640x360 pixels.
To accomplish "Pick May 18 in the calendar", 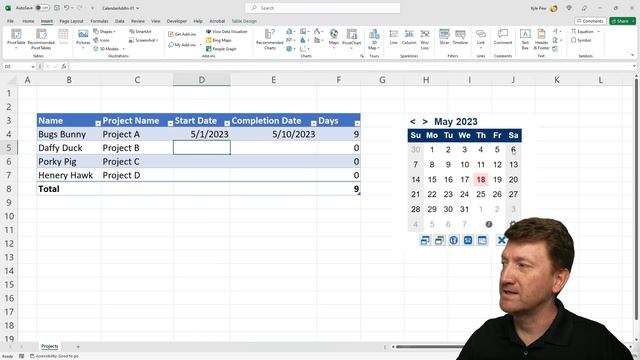I will pos(481,180).
